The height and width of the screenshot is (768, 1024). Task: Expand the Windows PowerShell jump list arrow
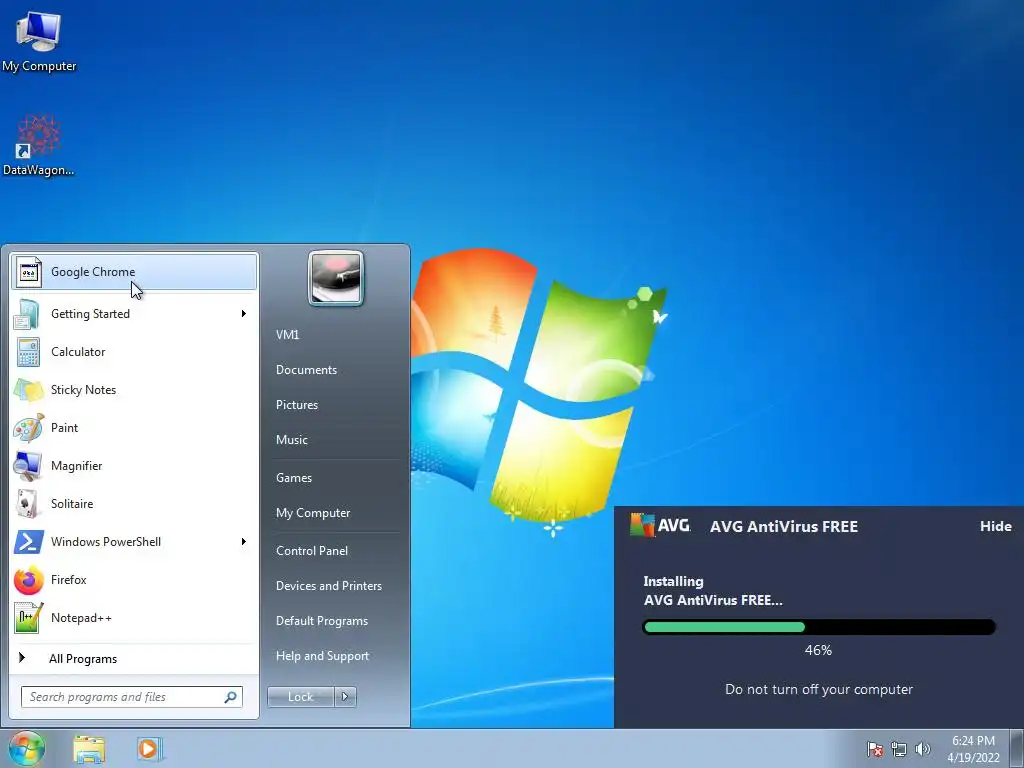click(x=244, y=542)
